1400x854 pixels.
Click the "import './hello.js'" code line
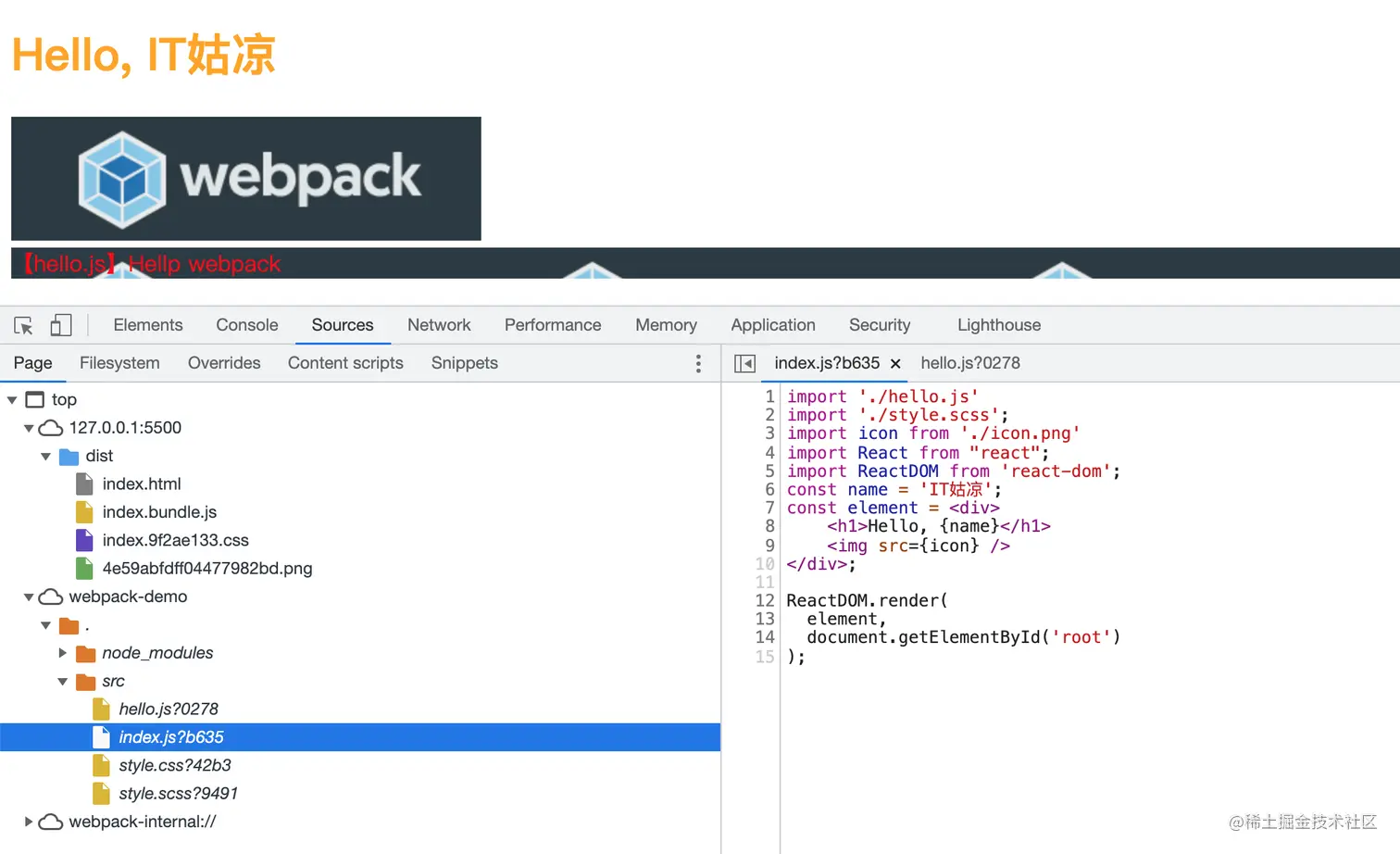(882, 396)
